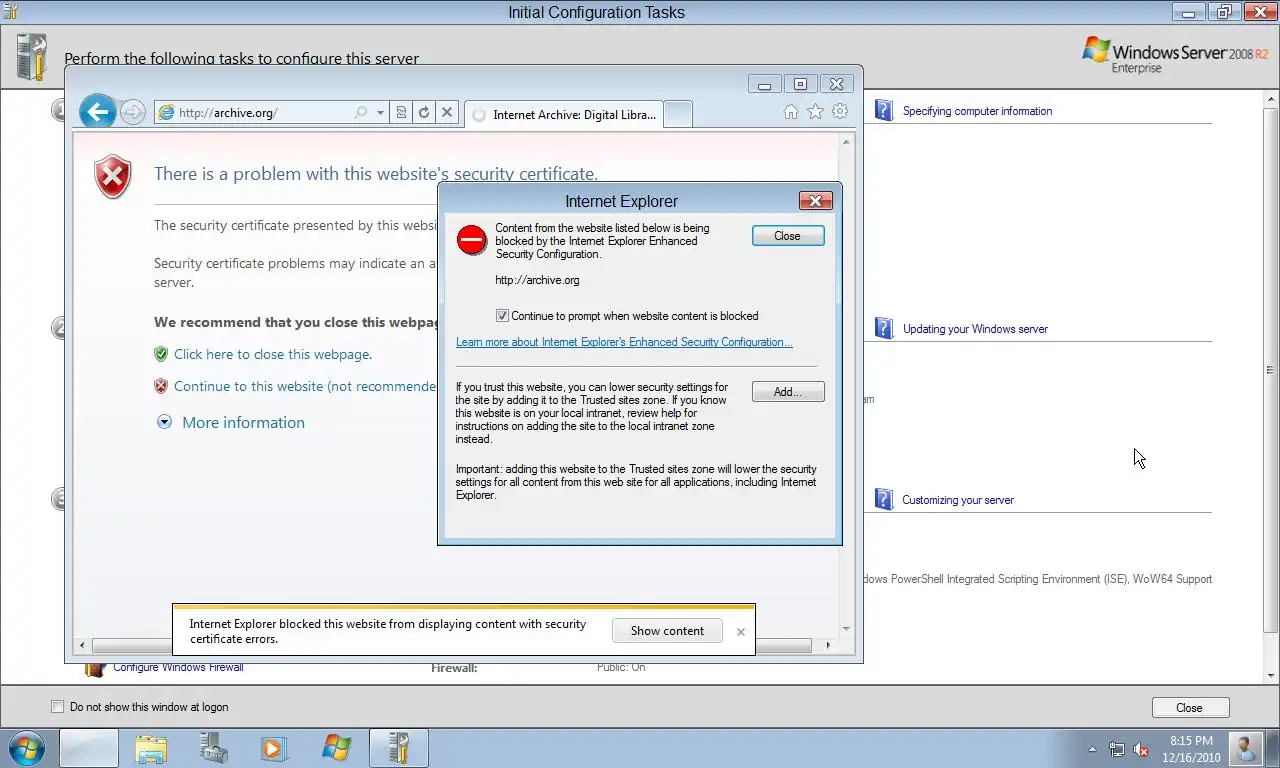This screenshot has width=1280, height=768.
Task: Click the IE page vertical scrollbar down arrow
Action: point(846,629)
